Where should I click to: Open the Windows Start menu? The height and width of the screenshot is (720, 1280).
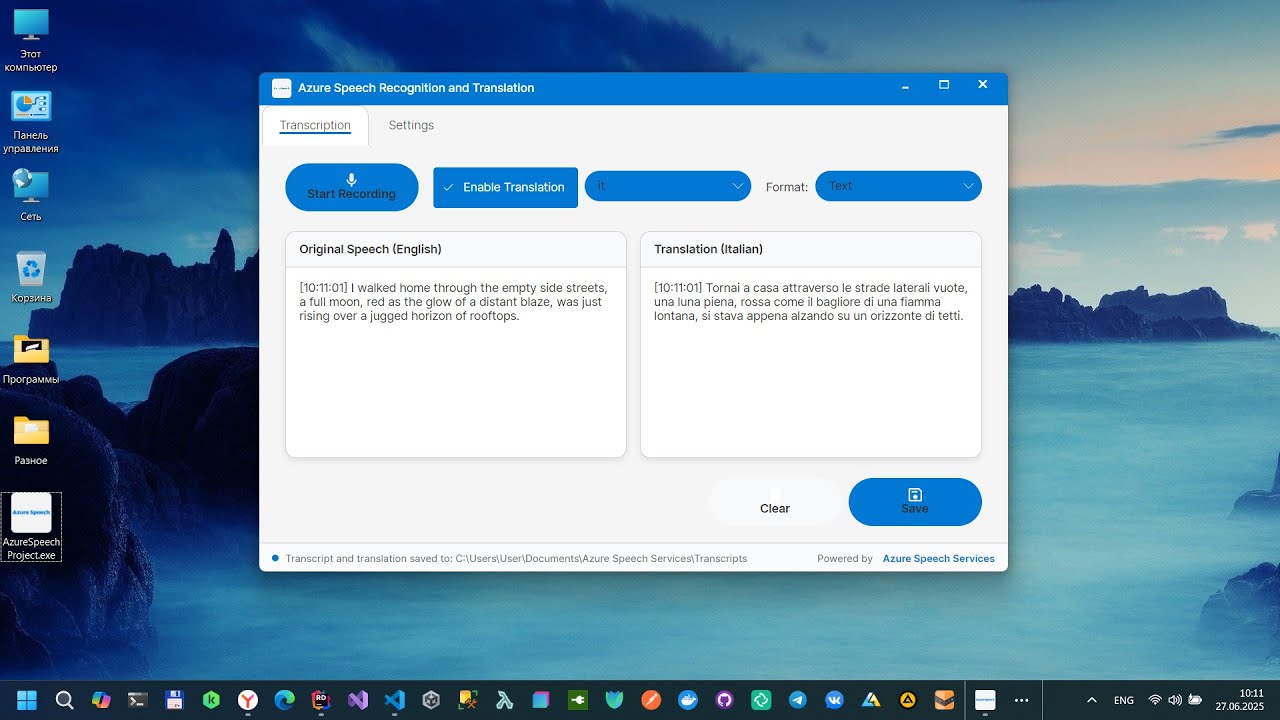tap(27, 700)
